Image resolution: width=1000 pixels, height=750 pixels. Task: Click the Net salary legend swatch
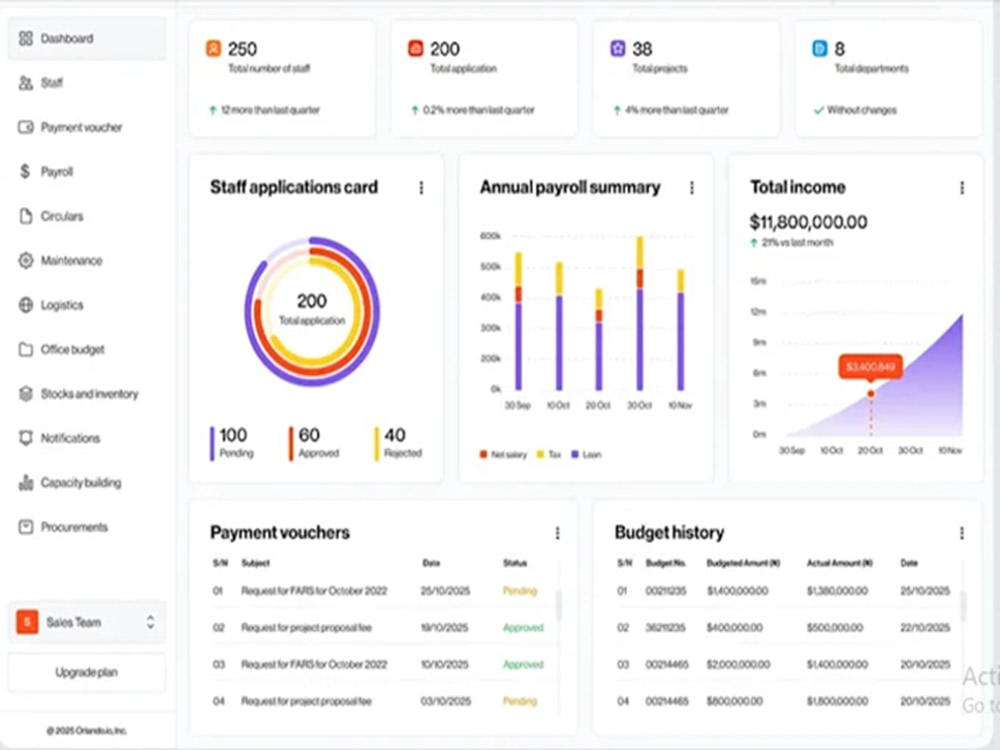point(483,454)
